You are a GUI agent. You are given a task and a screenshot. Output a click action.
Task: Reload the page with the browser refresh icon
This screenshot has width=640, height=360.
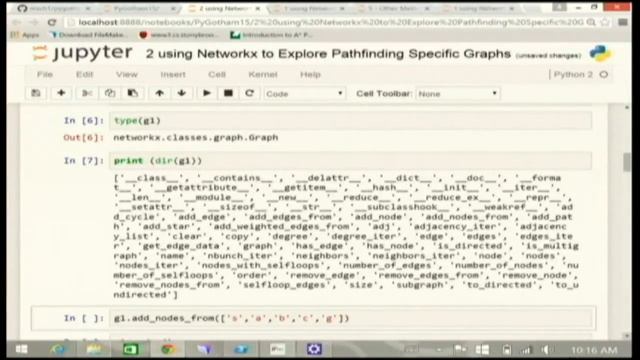52,22
